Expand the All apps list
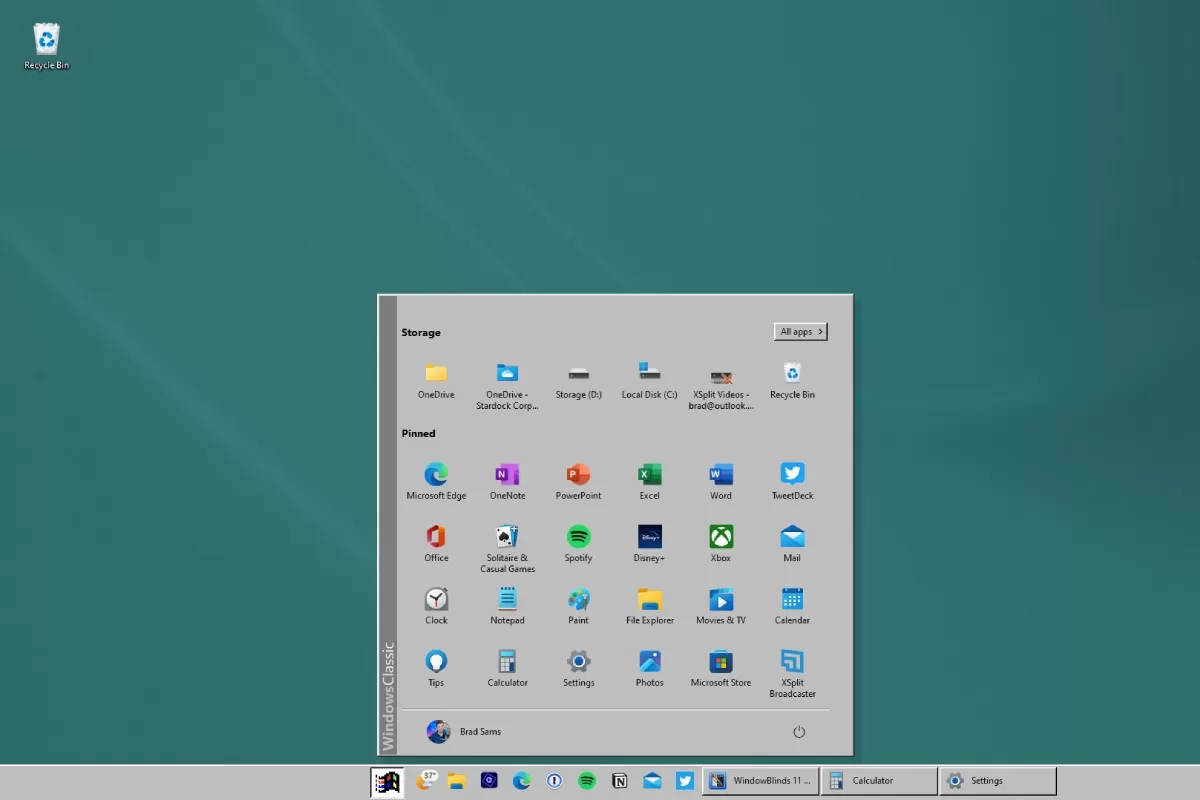This screenshot has height=800, width=1200. pyautogui.click(x=800, y=332)
